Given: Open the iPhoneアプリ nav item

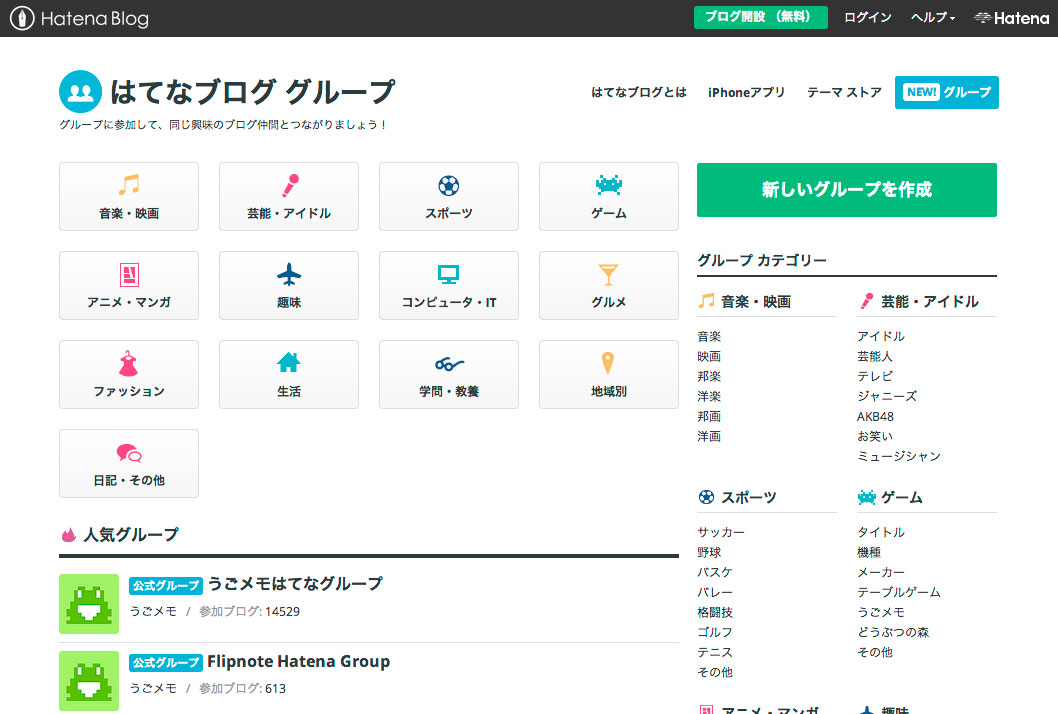Looking at the screenshot, I should tap(746, 92).
